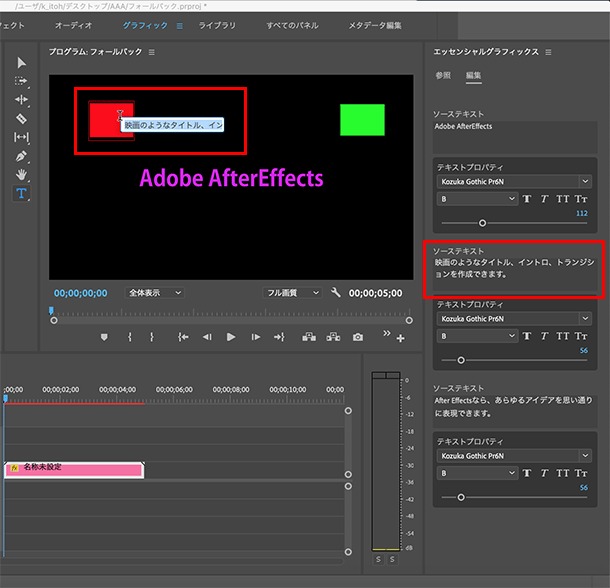Select the Hand tool
Image resolution: width=610 pixels, height=588 pixels.
[x=21, y=175]
